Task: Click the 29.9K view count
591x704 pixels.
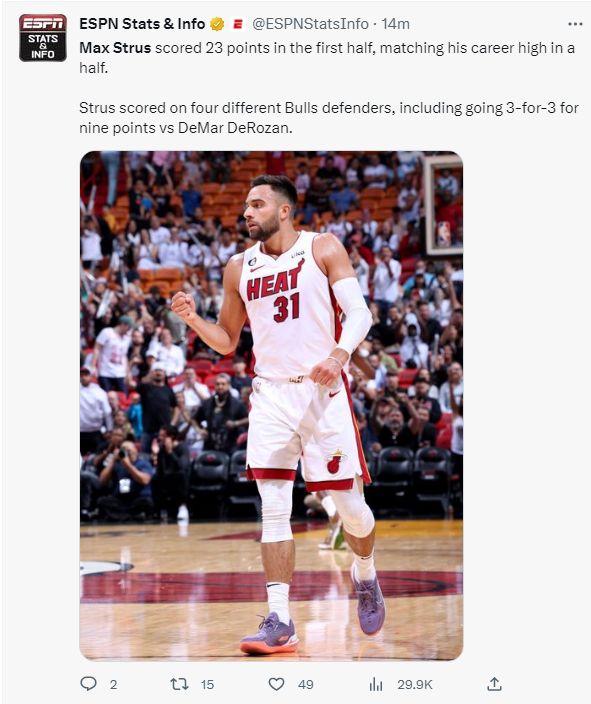Action: [415, 684]
